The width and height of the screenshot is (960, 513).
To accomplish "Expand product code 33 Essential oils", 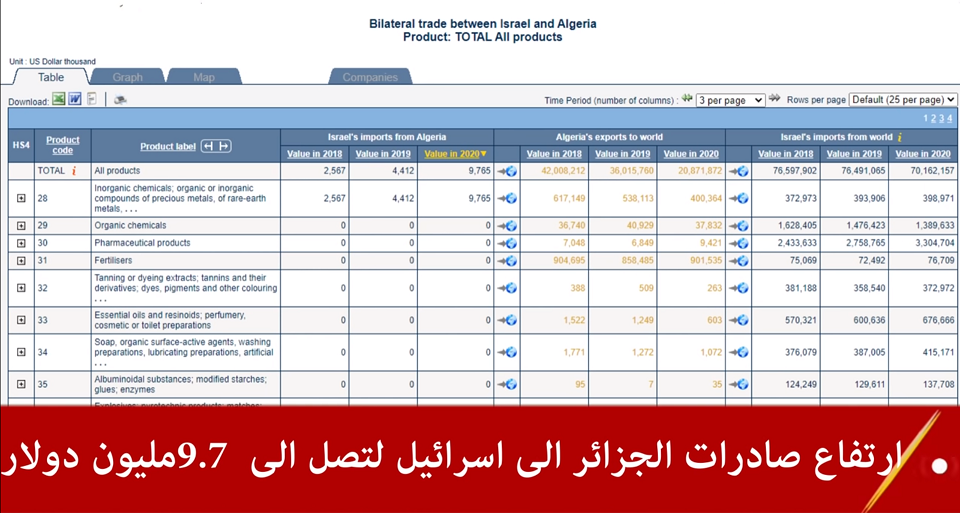I will [x=21, y=320].
